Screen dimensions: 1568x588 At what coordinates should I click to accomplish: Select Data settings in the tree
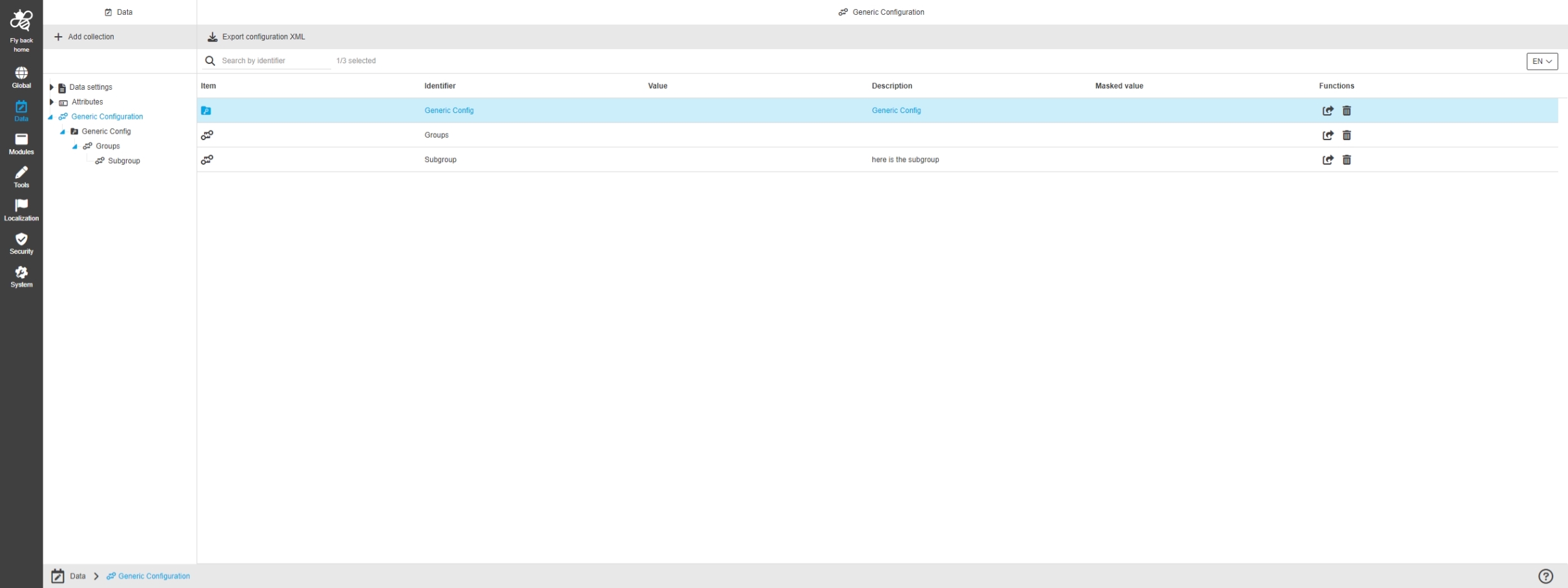coord(90,87)
